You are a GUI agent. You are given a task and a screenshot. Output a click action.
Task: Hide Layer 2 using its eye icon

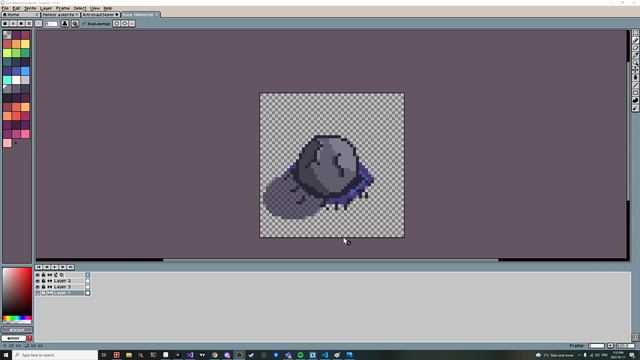click(38, 281)
